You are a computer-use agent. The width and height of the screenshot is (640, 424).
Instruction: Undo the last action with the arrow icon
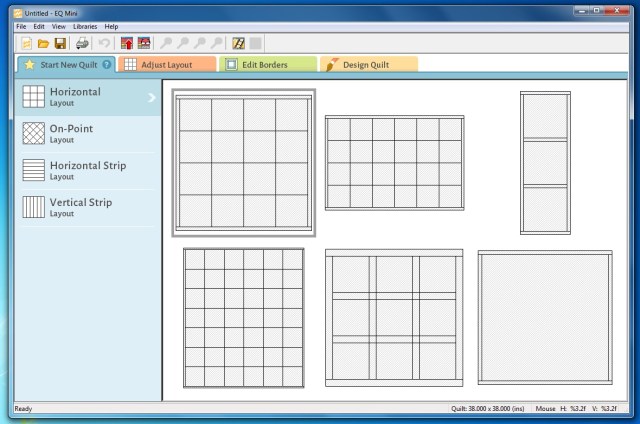pyautogui.click(x=104, y=43)
